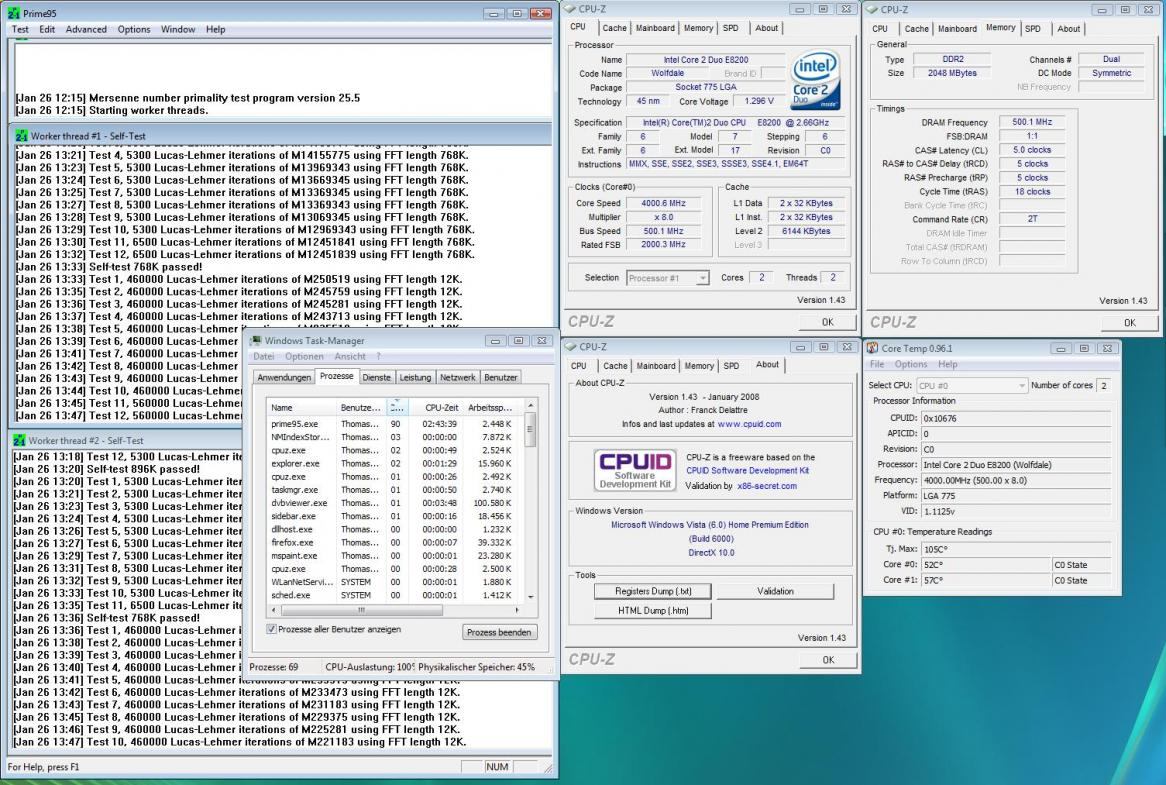Toggle 'Prozesse aller Benutzer anzeigen' checkbox
The image size is (1166, 785).
(271, 629)
